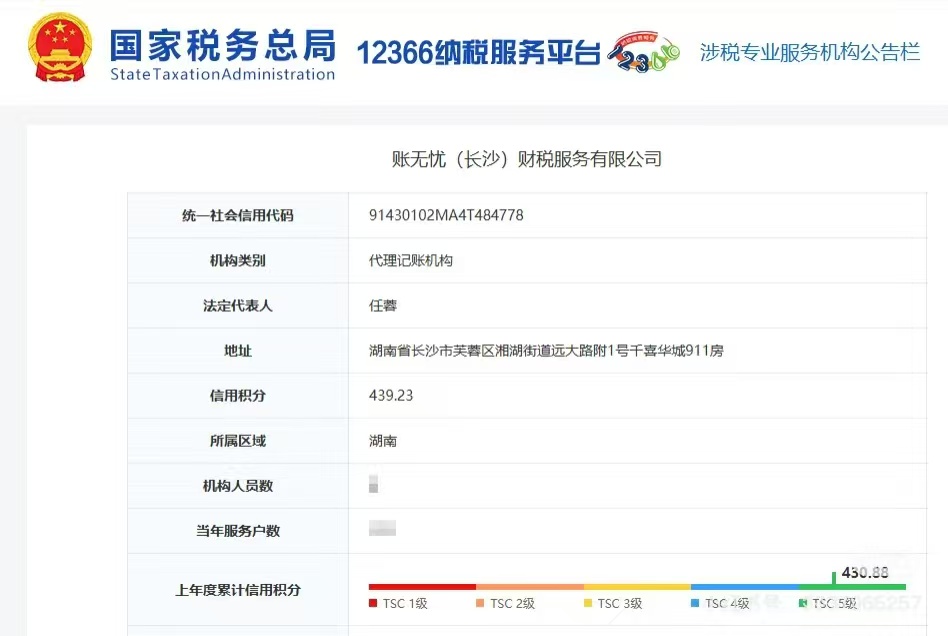The width and height of the screenshot is (948, 636).
Task: Click the 12366纳税服务平台 title
Action: (x=478, y=53)
